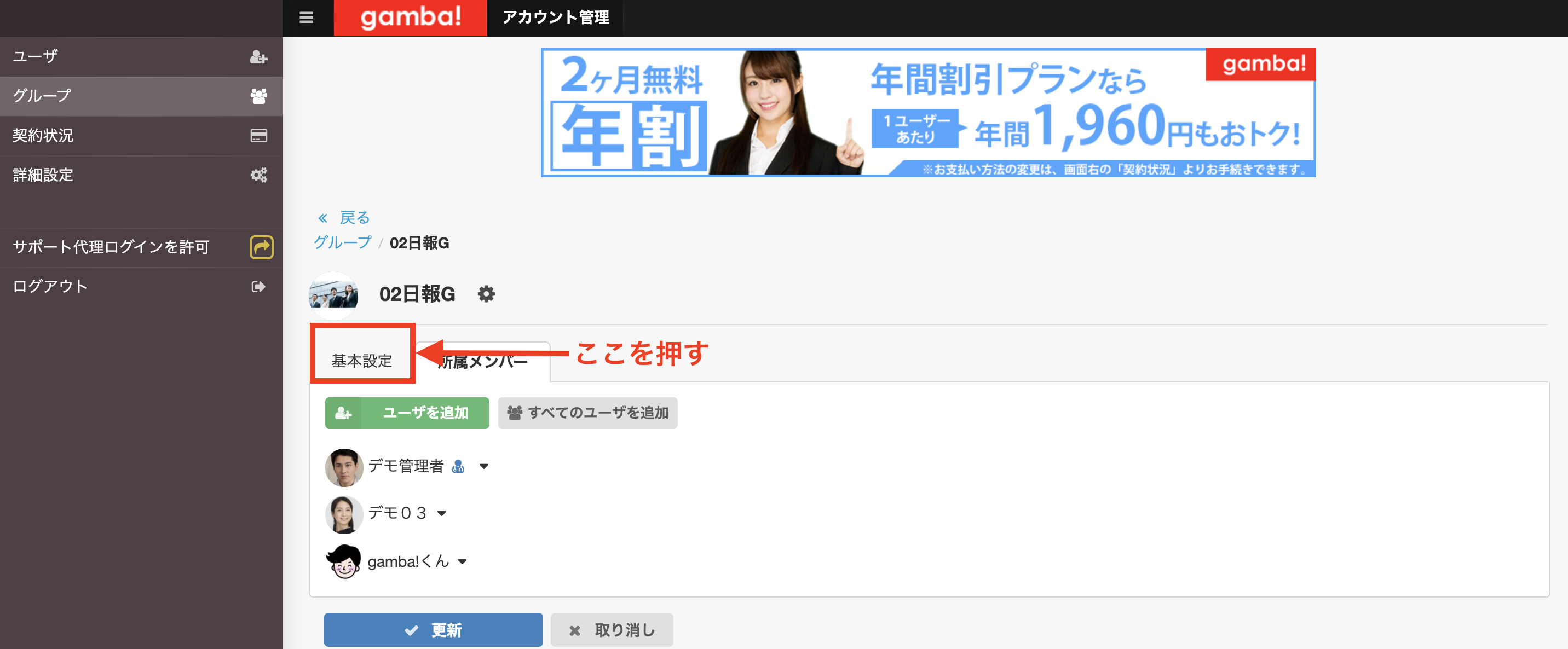Click the add-user icon beside ユーザ
Image resolution: width=1568 pixels, height=649 pixels.
(x=259, y=57)
